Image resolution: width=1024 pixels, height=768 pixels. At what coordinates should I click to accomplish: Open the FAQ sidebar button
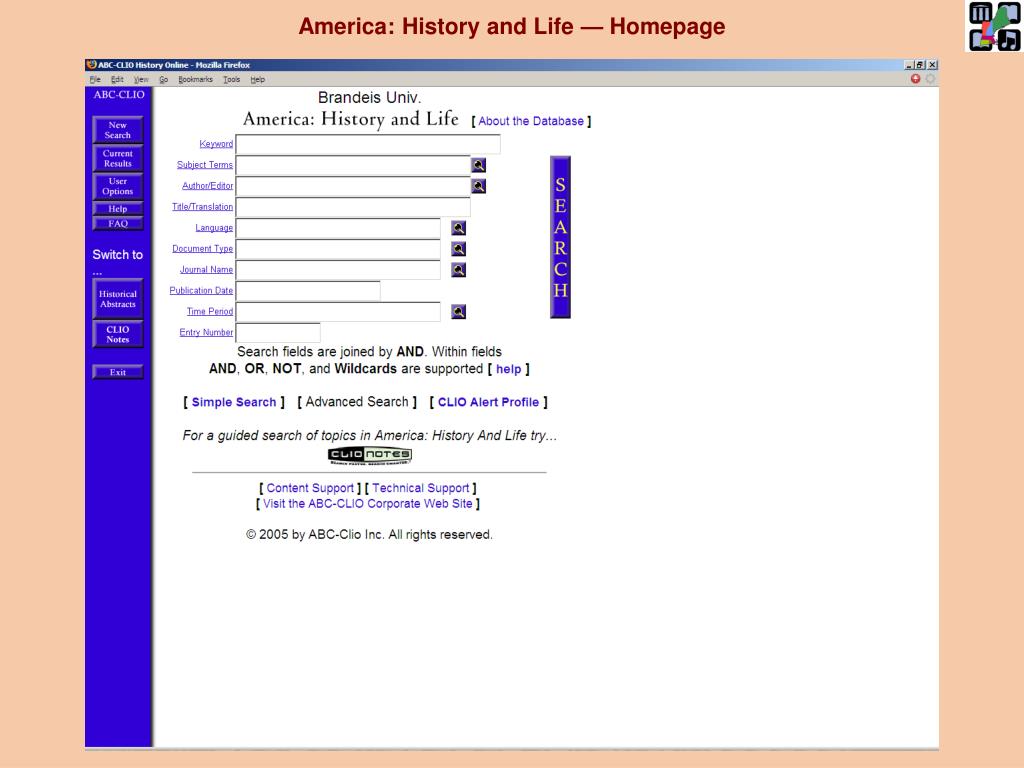pos(118,224)
